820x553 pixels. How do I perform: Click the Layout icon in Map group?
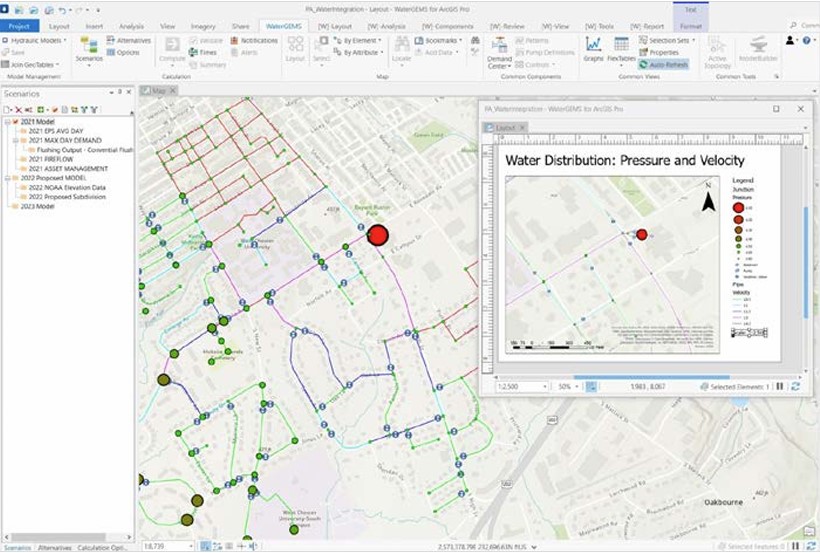tap(295, 50)
